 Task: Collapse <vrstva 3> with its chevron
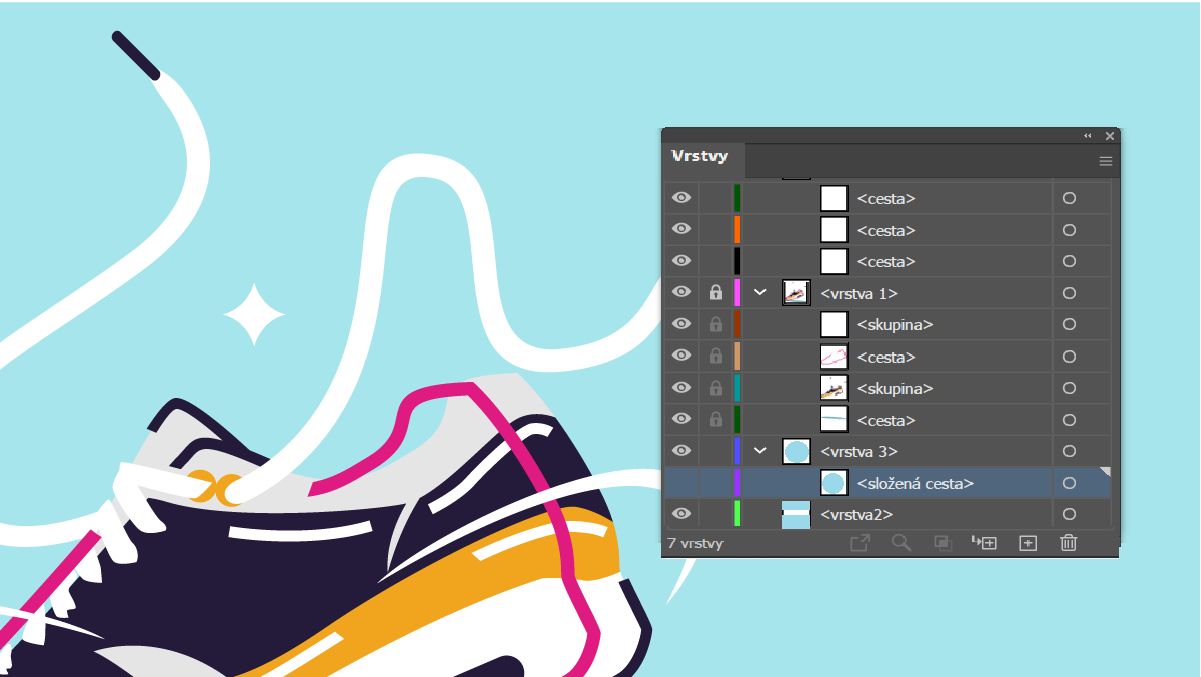coord(760,451)
